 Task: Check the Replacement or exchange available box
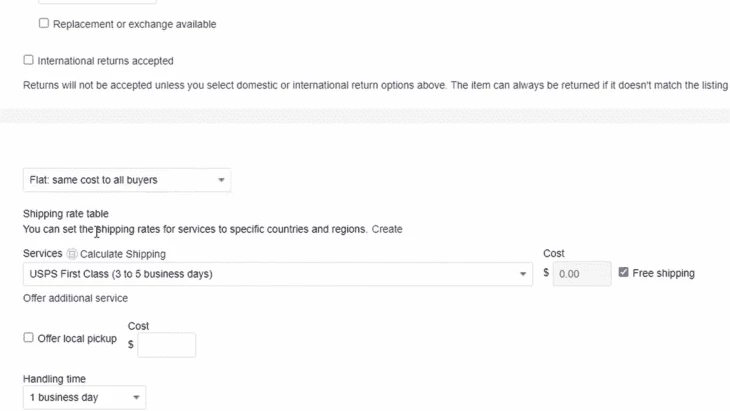(44, 23)
